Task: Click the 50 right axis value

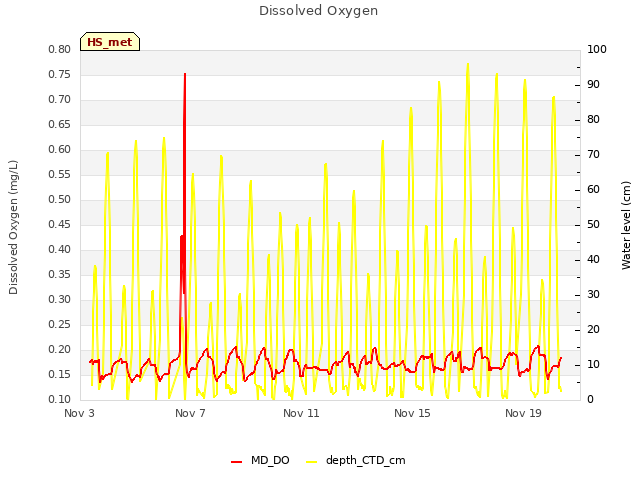Action: [x=593, y=224]
